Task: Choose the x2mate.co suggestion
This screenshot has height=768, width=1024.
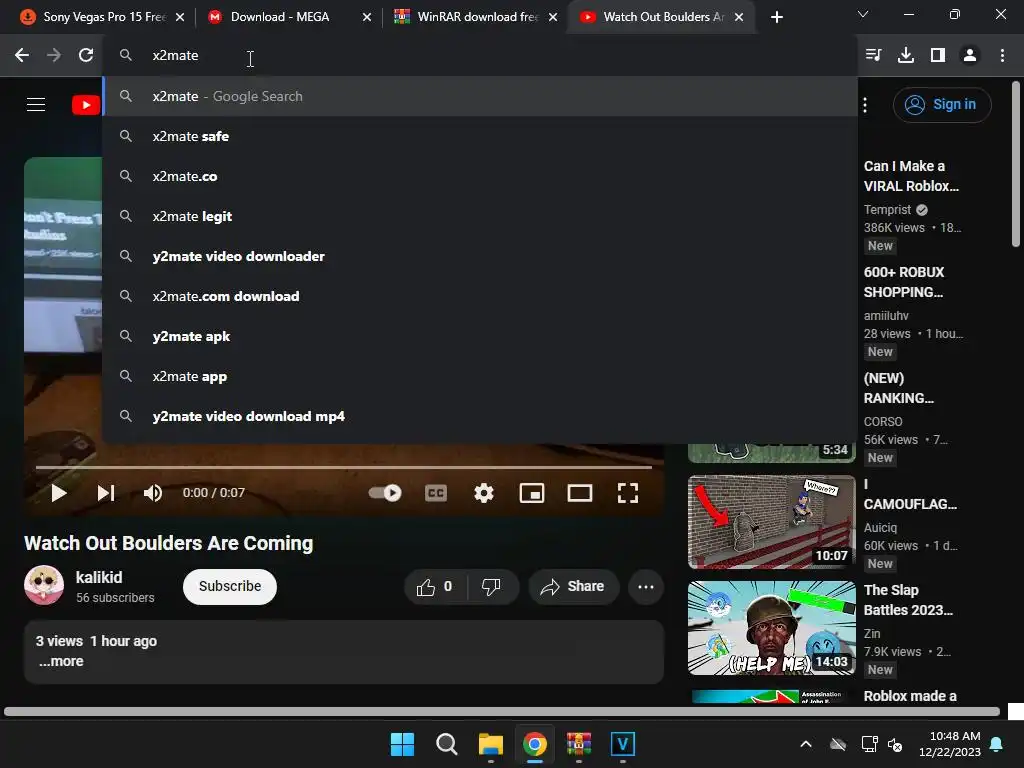Action: [x=480, y=176]
